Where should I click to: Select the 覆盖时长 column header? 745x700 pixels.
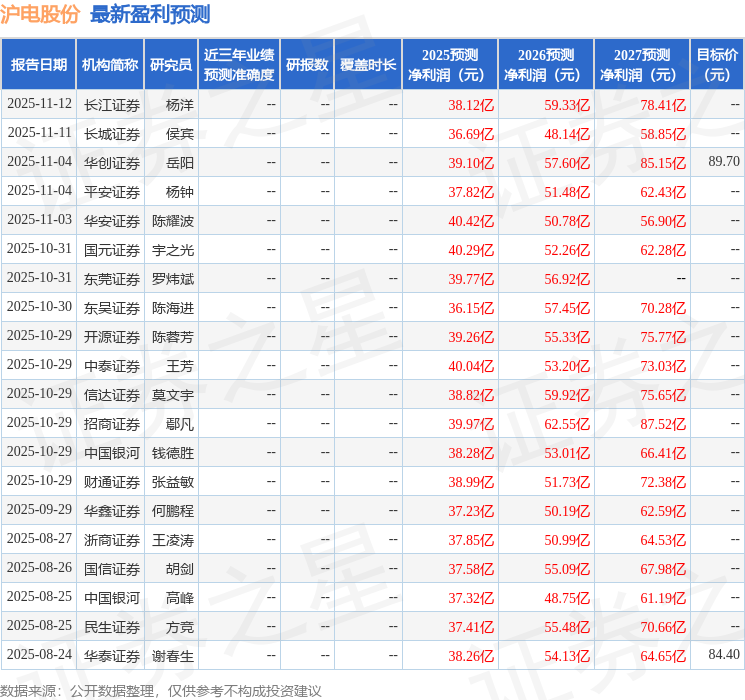[368, 64]
